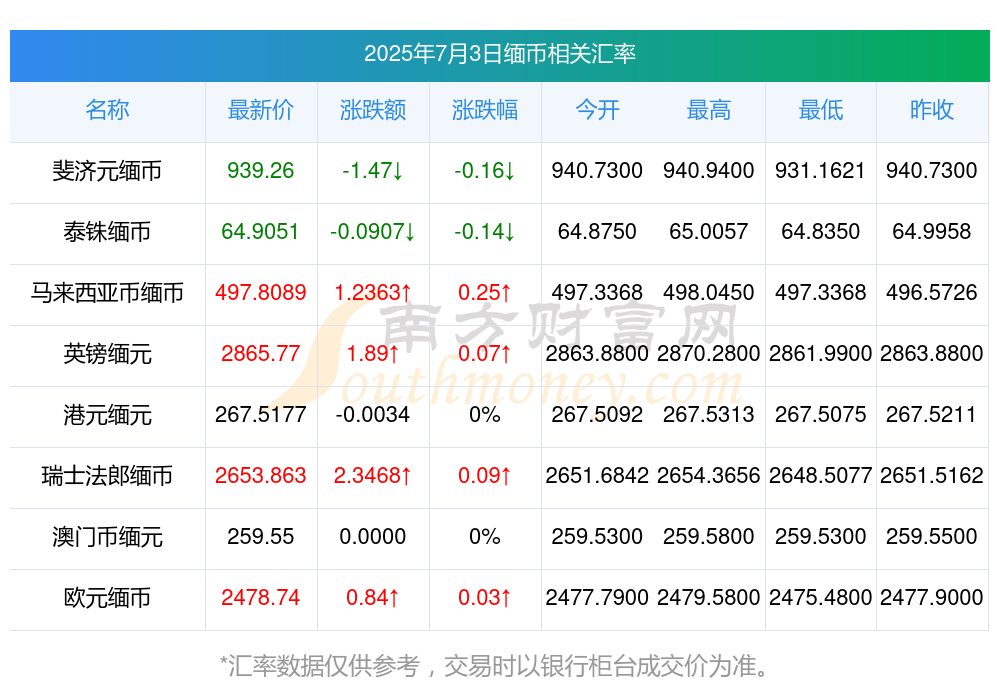This screenshot has height=698, width=1000.
Task: Click the latest price 497.8089
Action: click(261, 292)
